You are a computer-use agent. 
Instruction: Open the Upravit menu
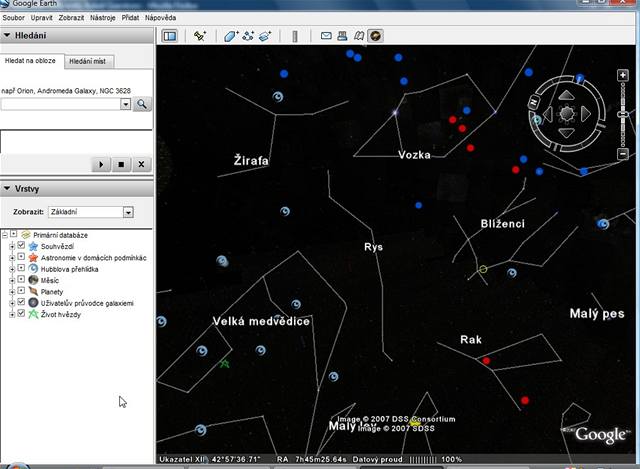(x=41, y=18)
